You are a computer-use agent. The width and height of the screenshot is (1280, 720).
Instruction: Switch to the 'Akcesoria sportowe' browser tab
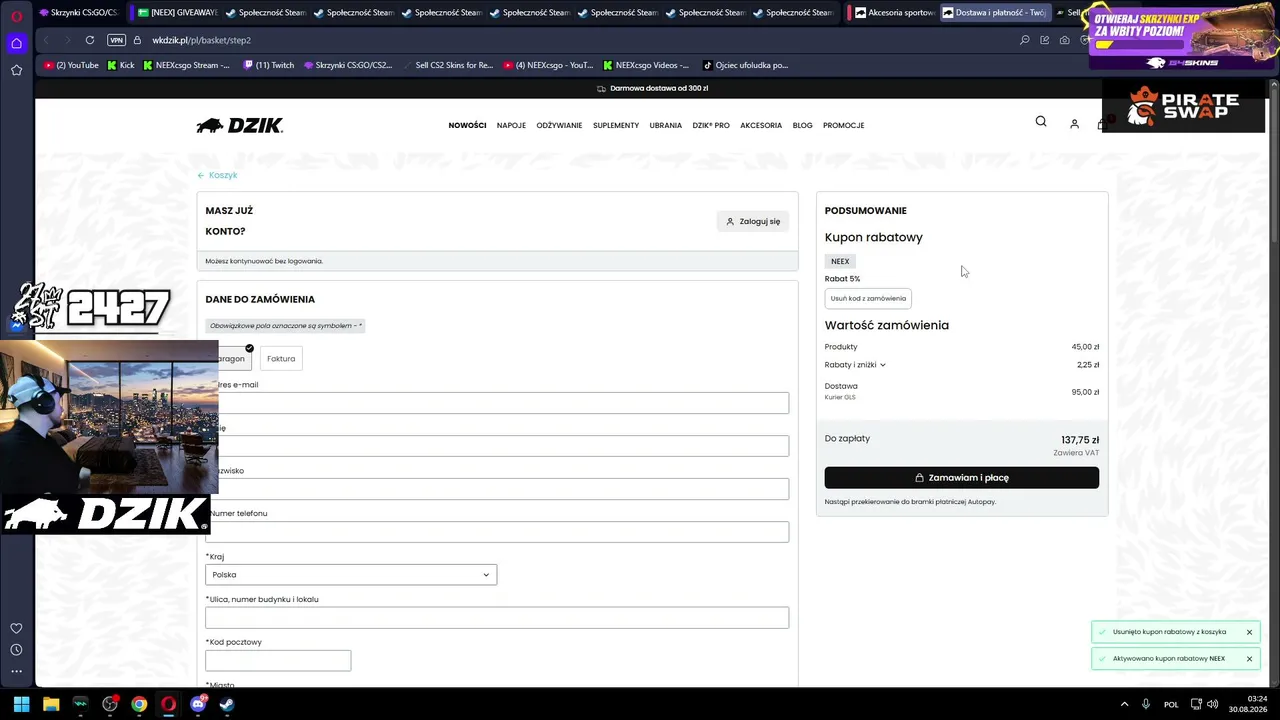click(x=894, y=13)
